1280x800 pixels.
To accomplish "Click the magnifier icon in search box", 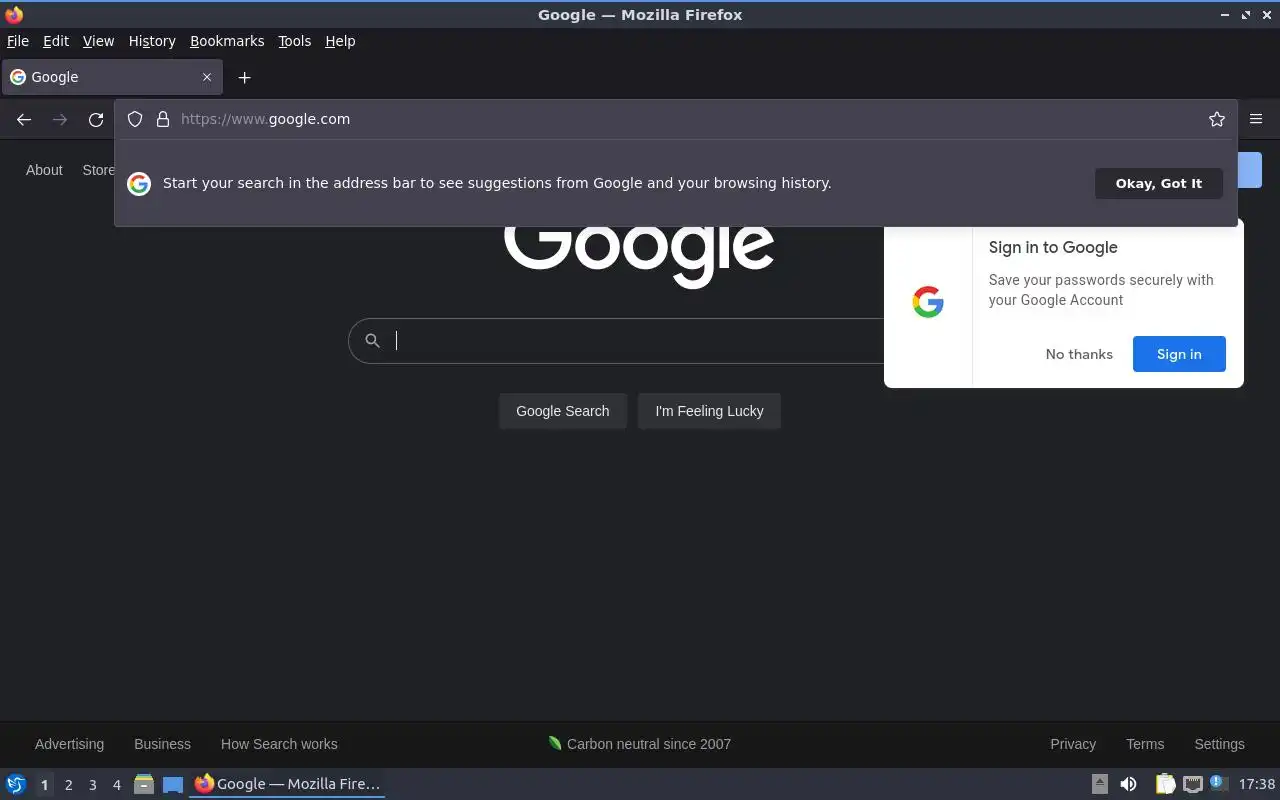I will pyautogui.click(x=372, y=341).
